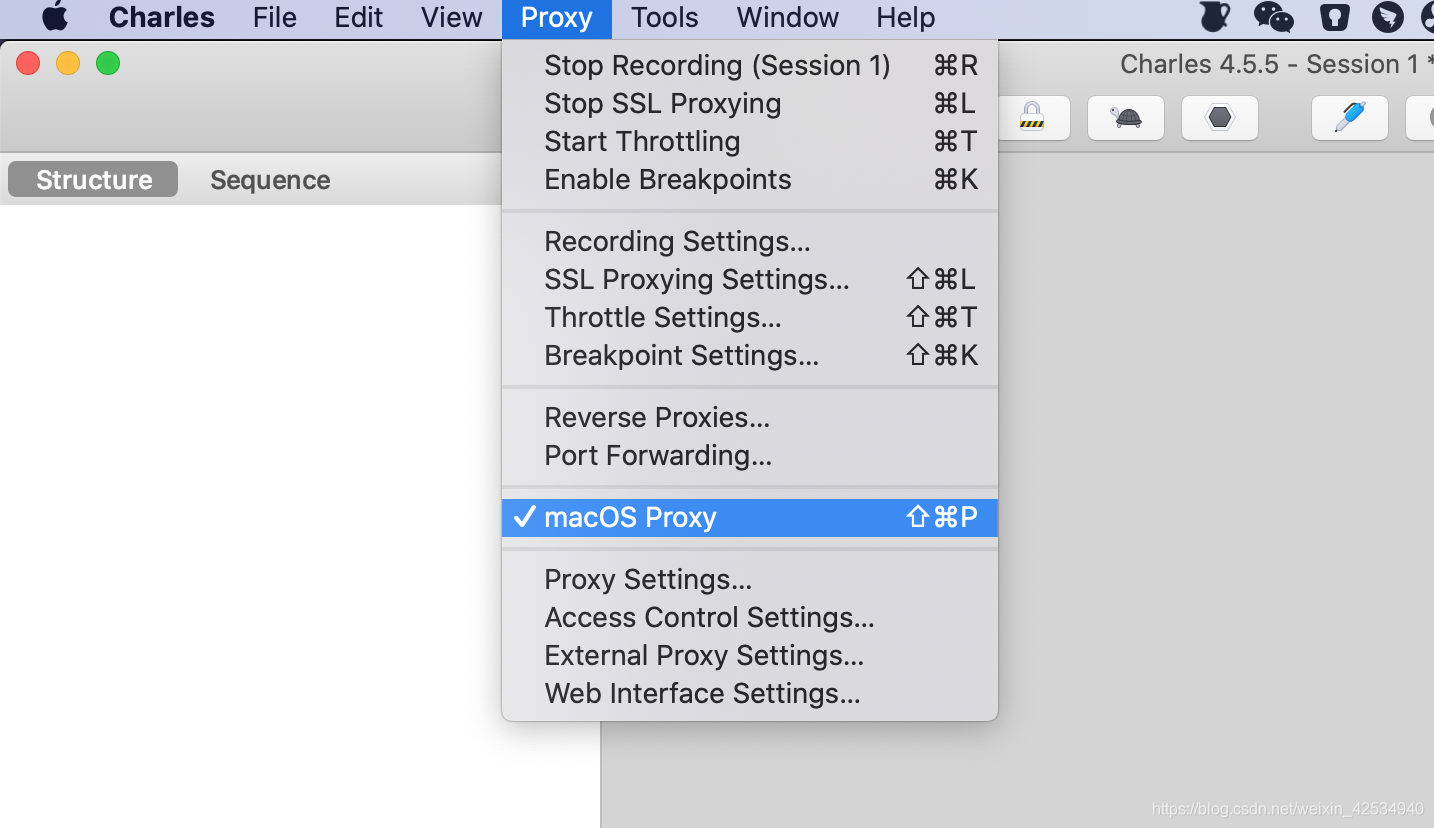
Task: Open the View menu
Action: (452, 17)
